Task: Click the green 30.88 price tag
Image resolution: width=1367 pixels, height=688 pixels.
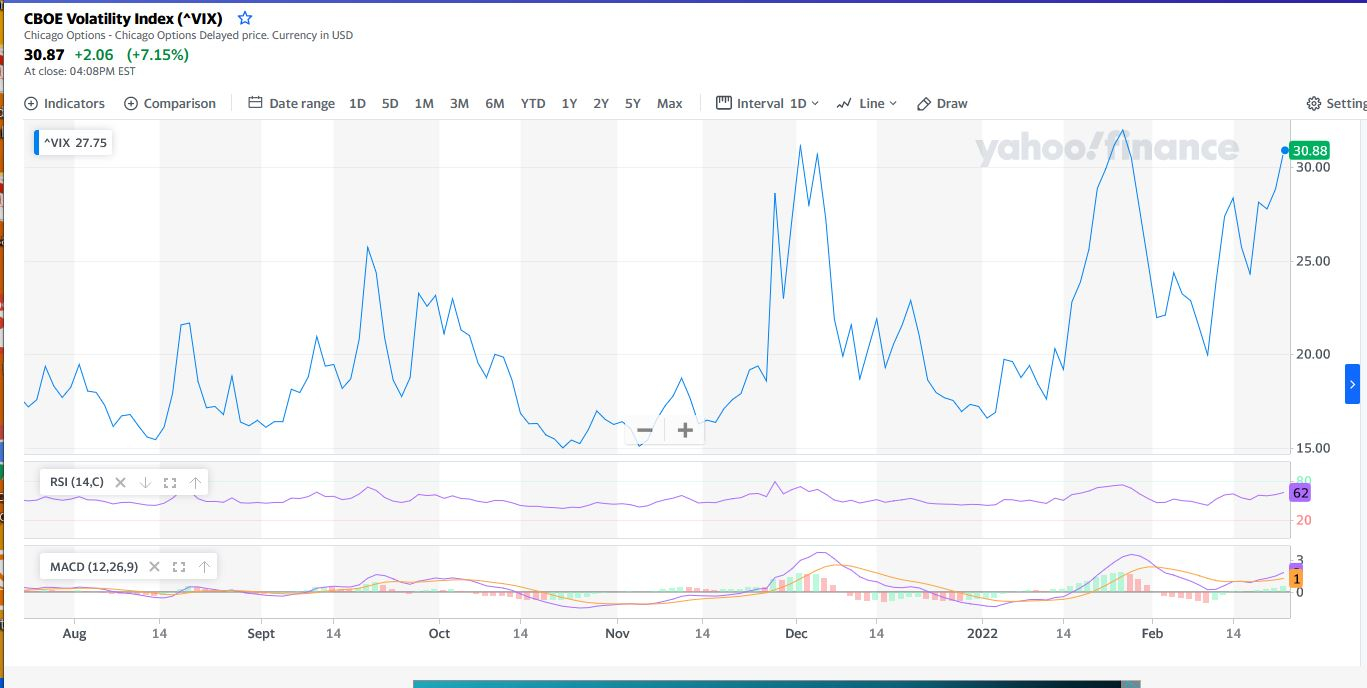Action: pyautogui.click(x=1310, y=151)
